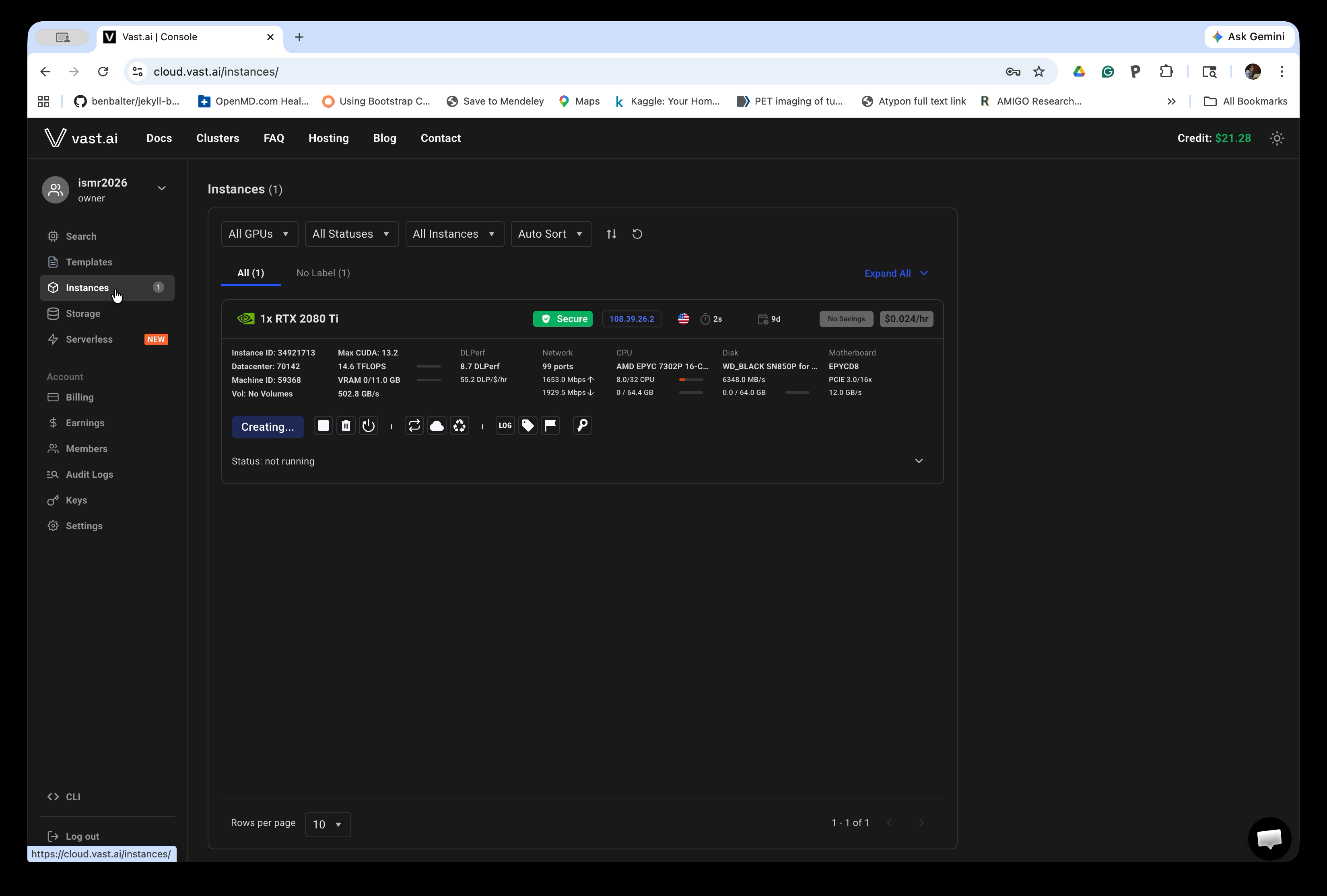
Task: Reboot the instance via power icon
Action: tap(368, 426)
